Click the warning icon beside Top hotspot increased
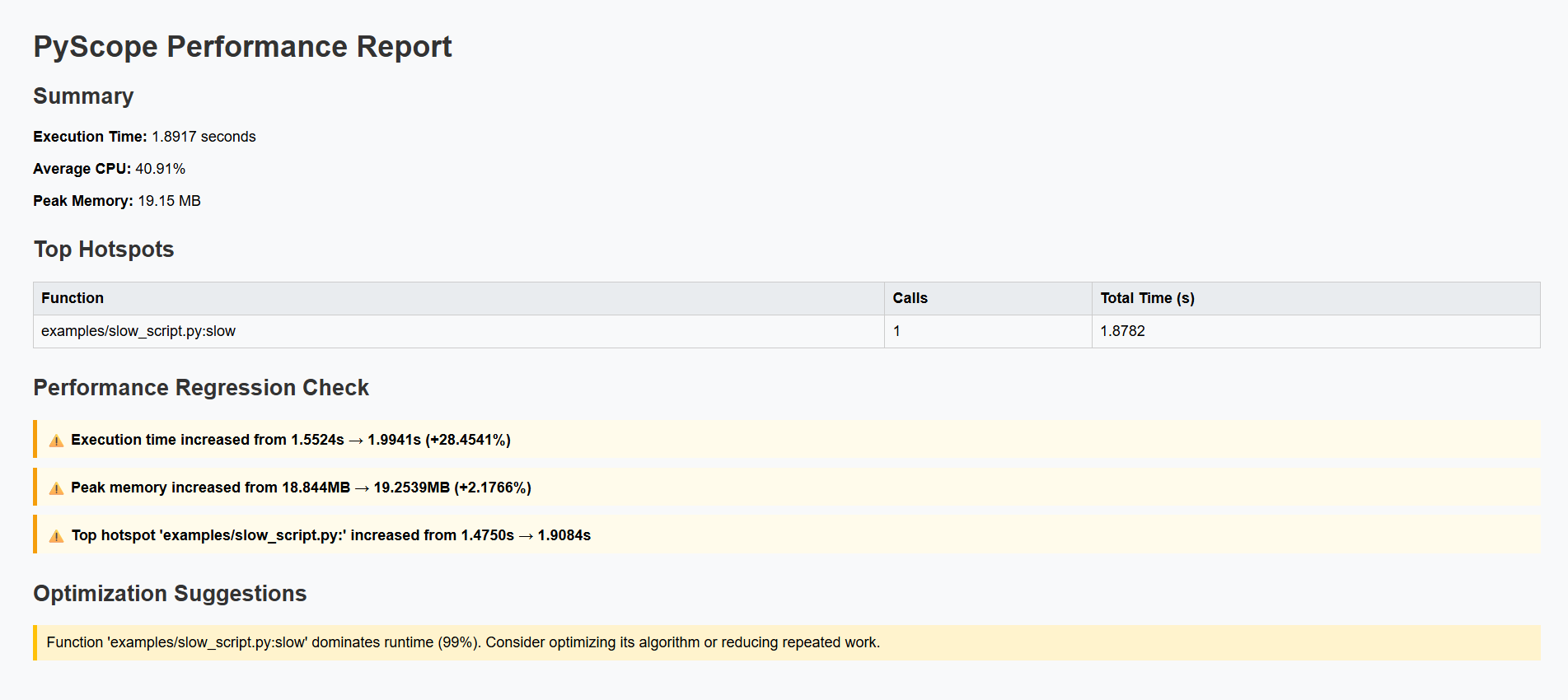Image resolution: width=1568 pixels, height=700 pixels. point(56,536)
